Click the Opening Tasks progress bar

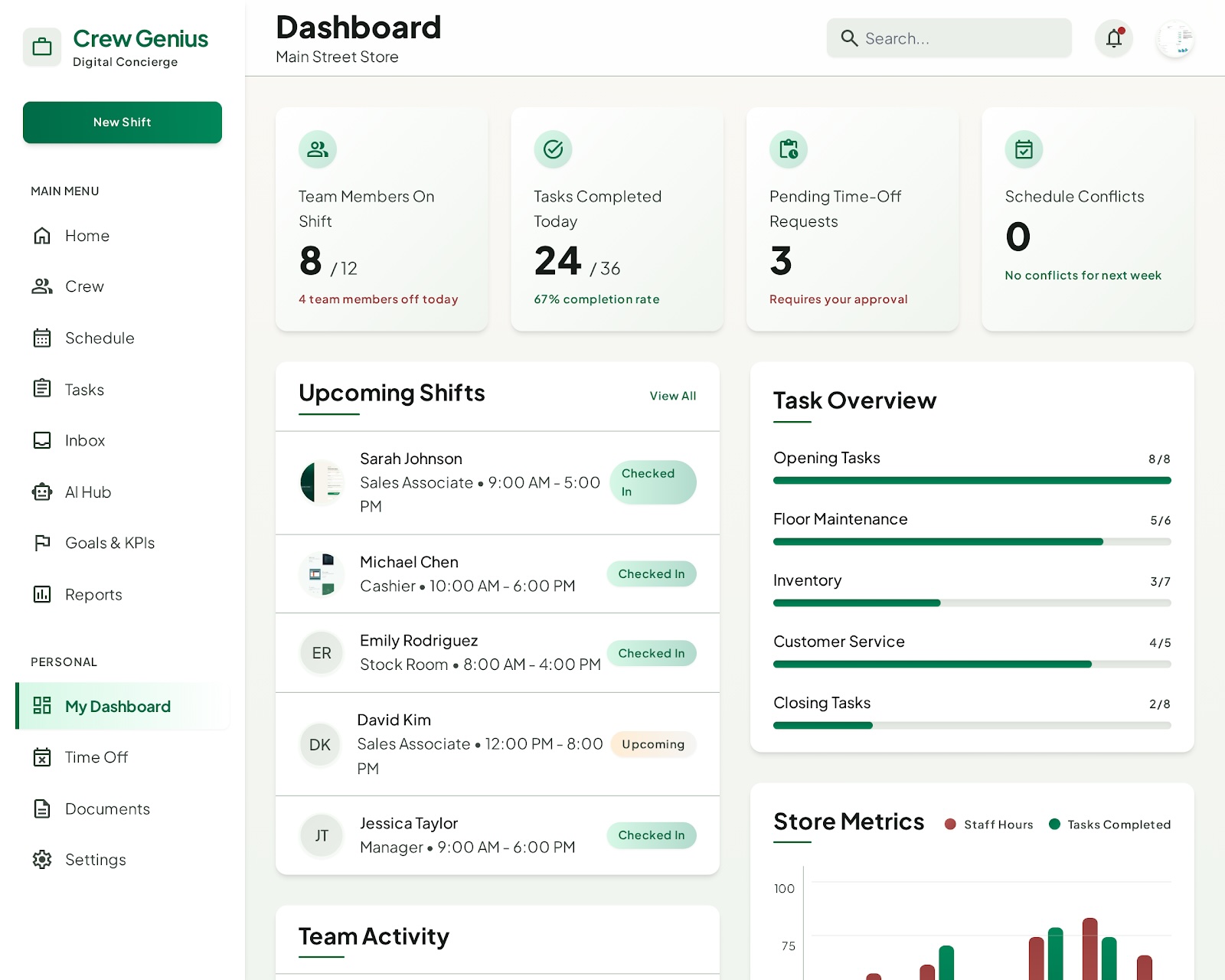point(972,481)
